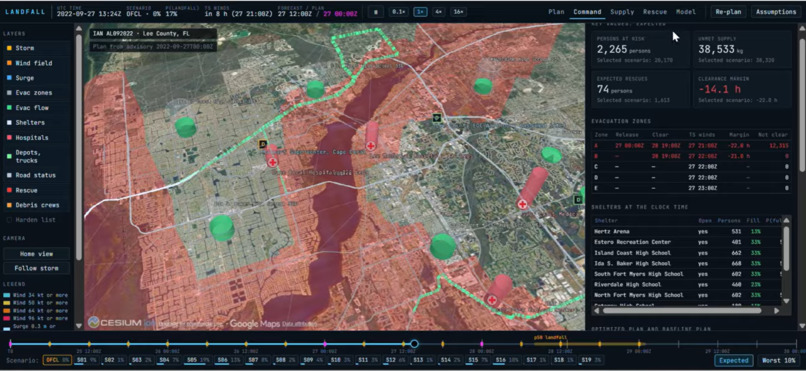Click the hospital marker with the tallest red cylinder

pos(522,205)
